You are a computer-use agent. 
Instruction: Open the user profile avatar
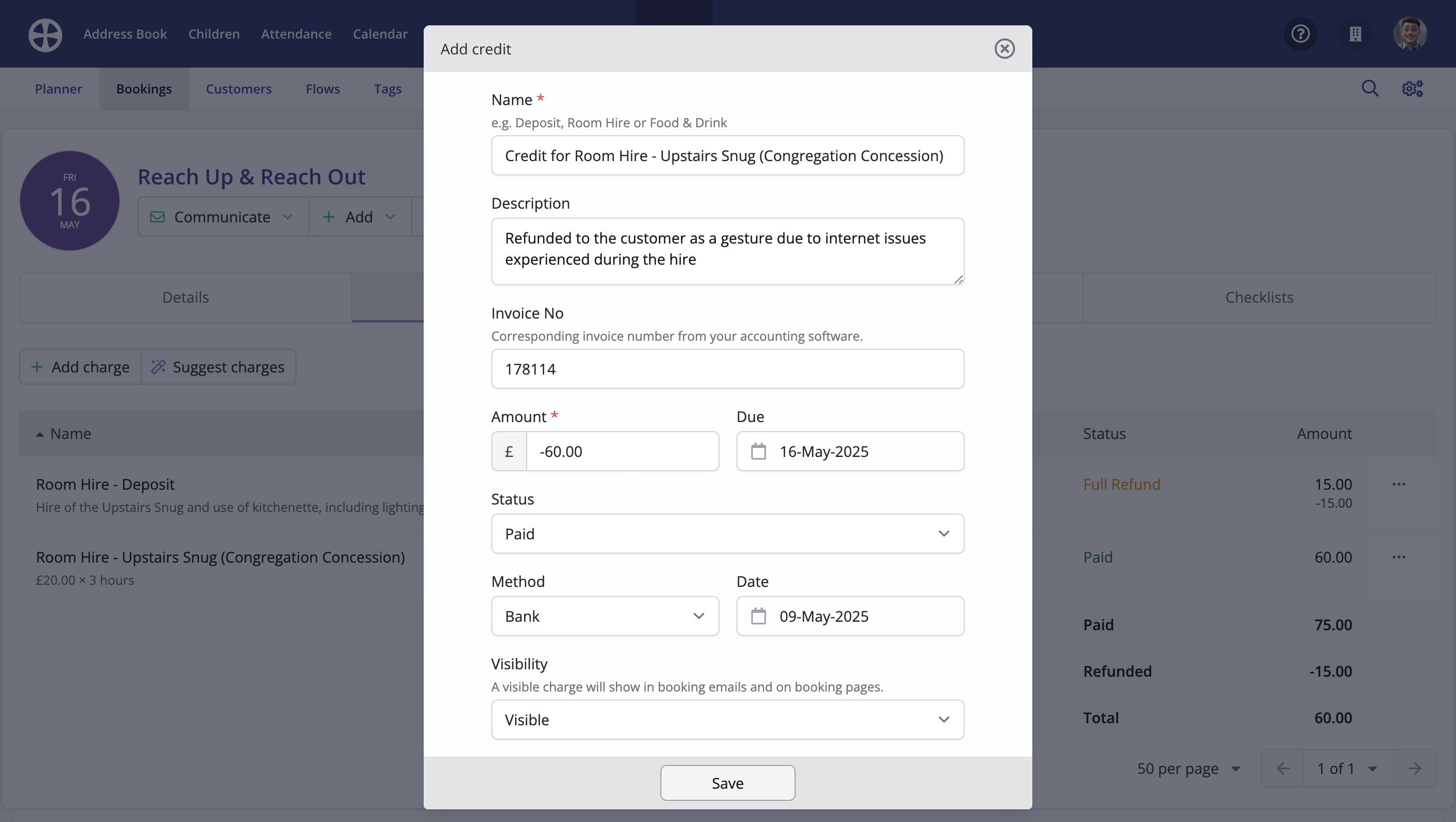click(x=1410, y=34)
